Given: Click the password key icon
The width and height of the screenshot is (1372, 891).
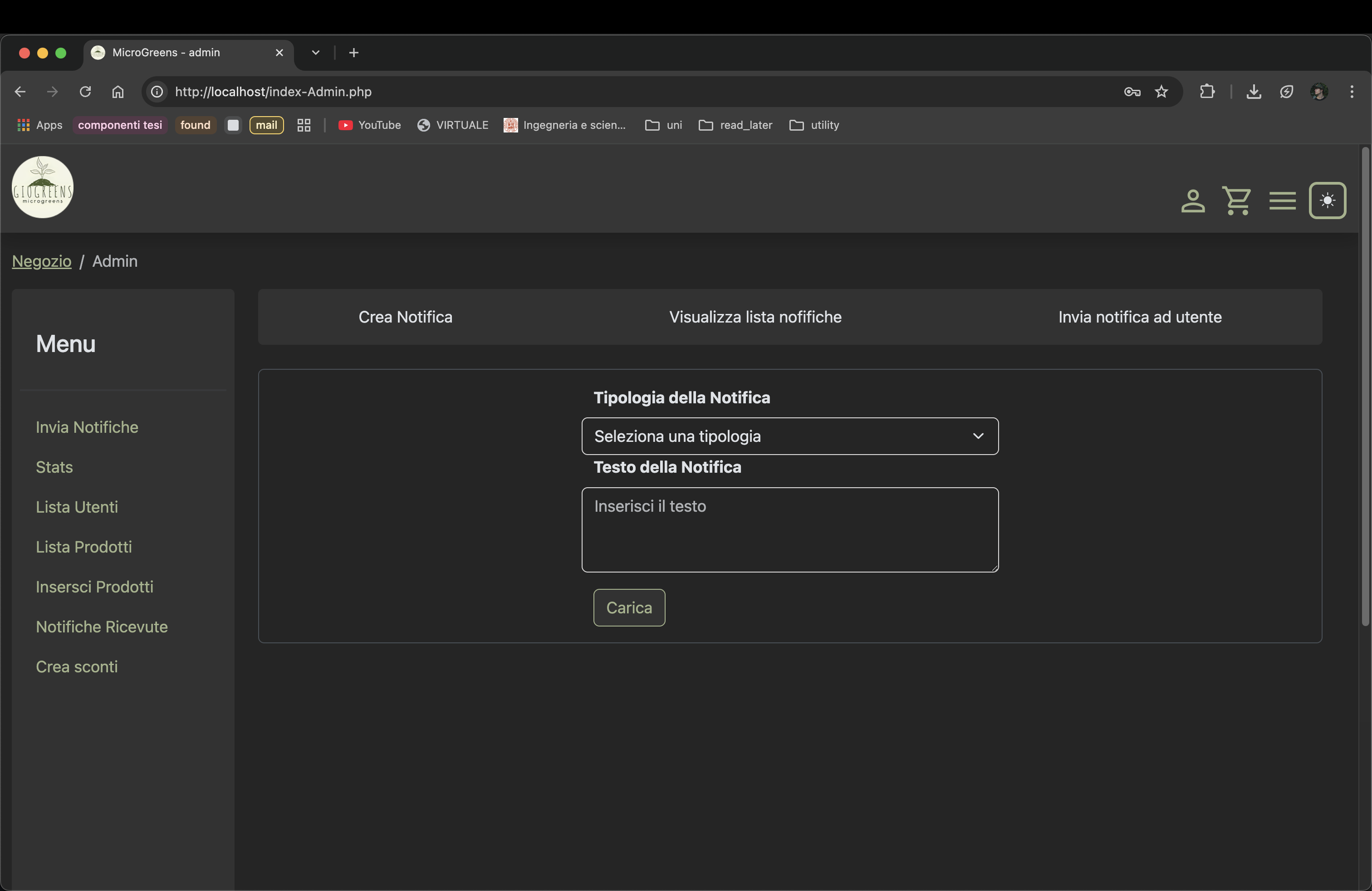Looking at the screenshot, I should pos(1132,92).
